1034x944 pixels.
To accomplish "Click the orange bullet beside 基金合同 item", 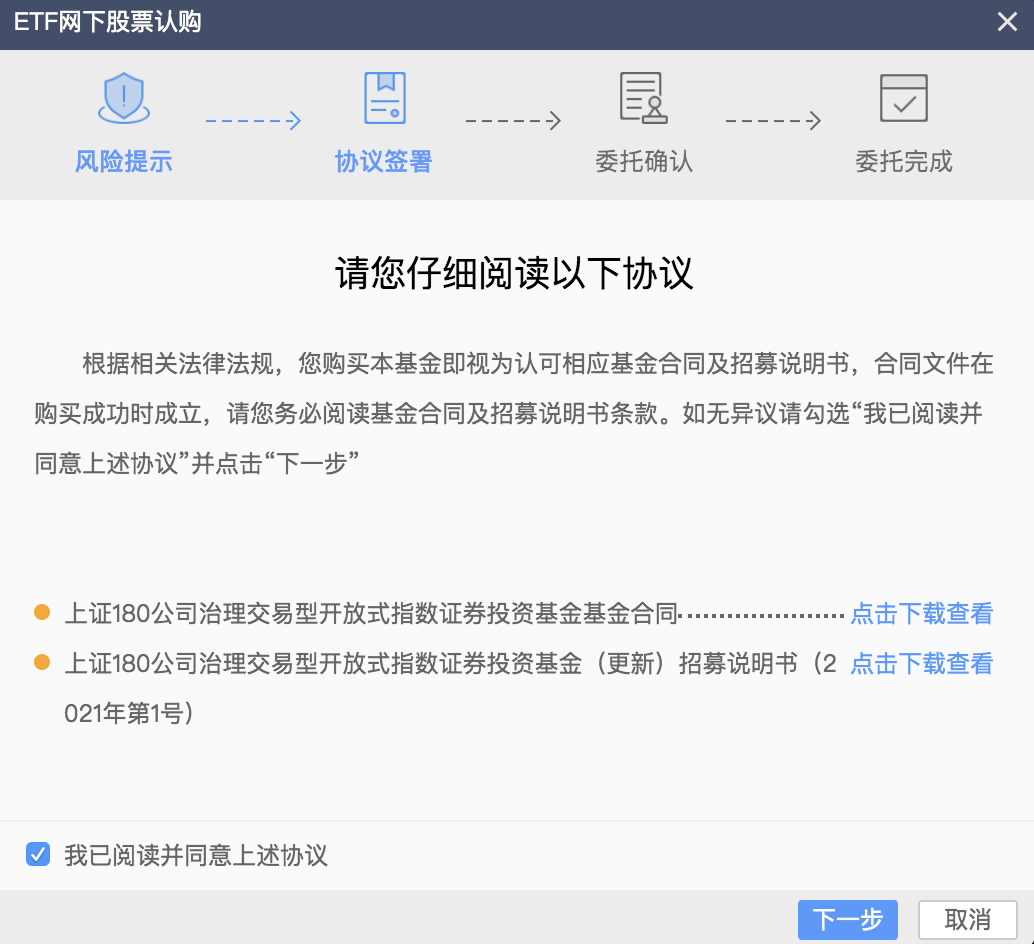I will [x=42, y=612].
